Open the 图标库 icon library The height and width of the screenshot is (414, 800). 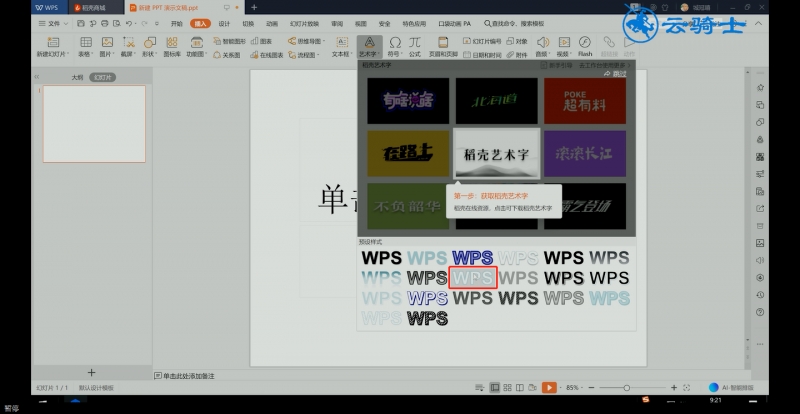coord(172,46)
